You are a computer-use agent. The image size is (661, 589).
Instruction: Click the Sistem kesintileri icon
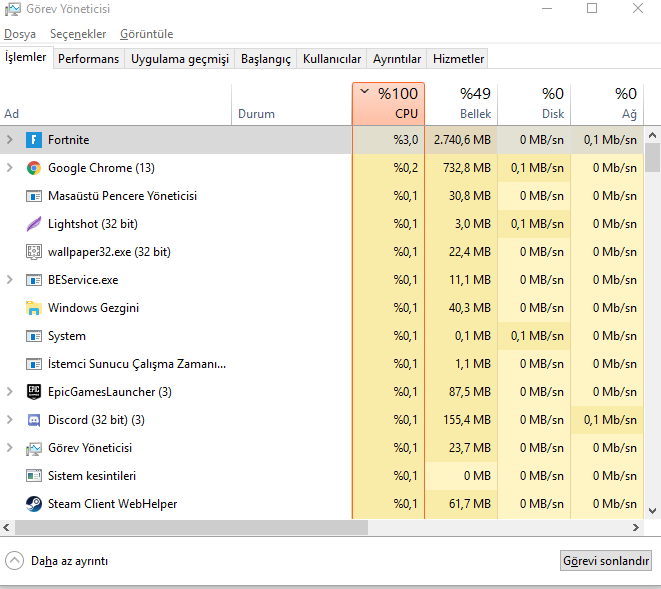[34, 476]
